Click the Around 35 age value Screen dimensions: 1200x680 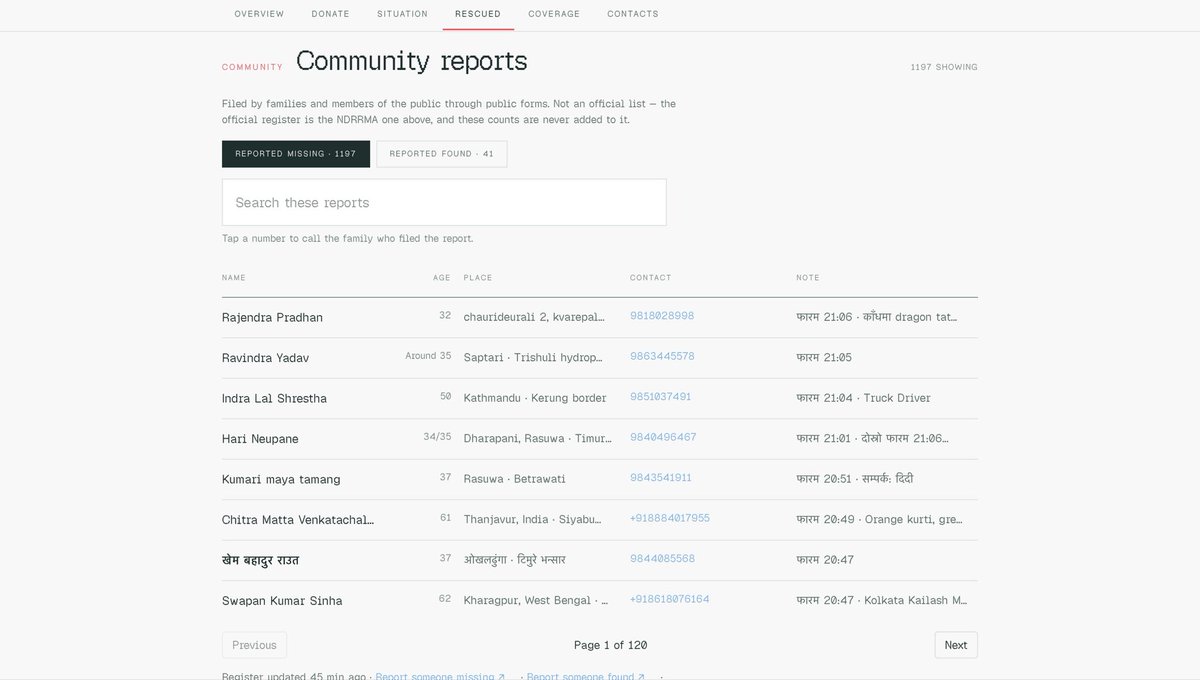[x=428, y=356]
